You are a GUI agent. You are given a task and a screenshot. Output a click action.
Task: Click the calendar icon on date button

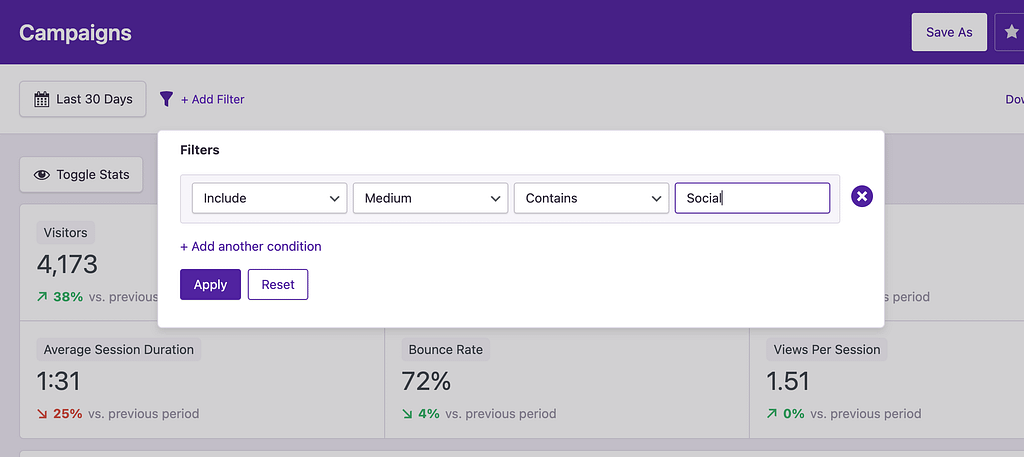[x=42, y=99]
